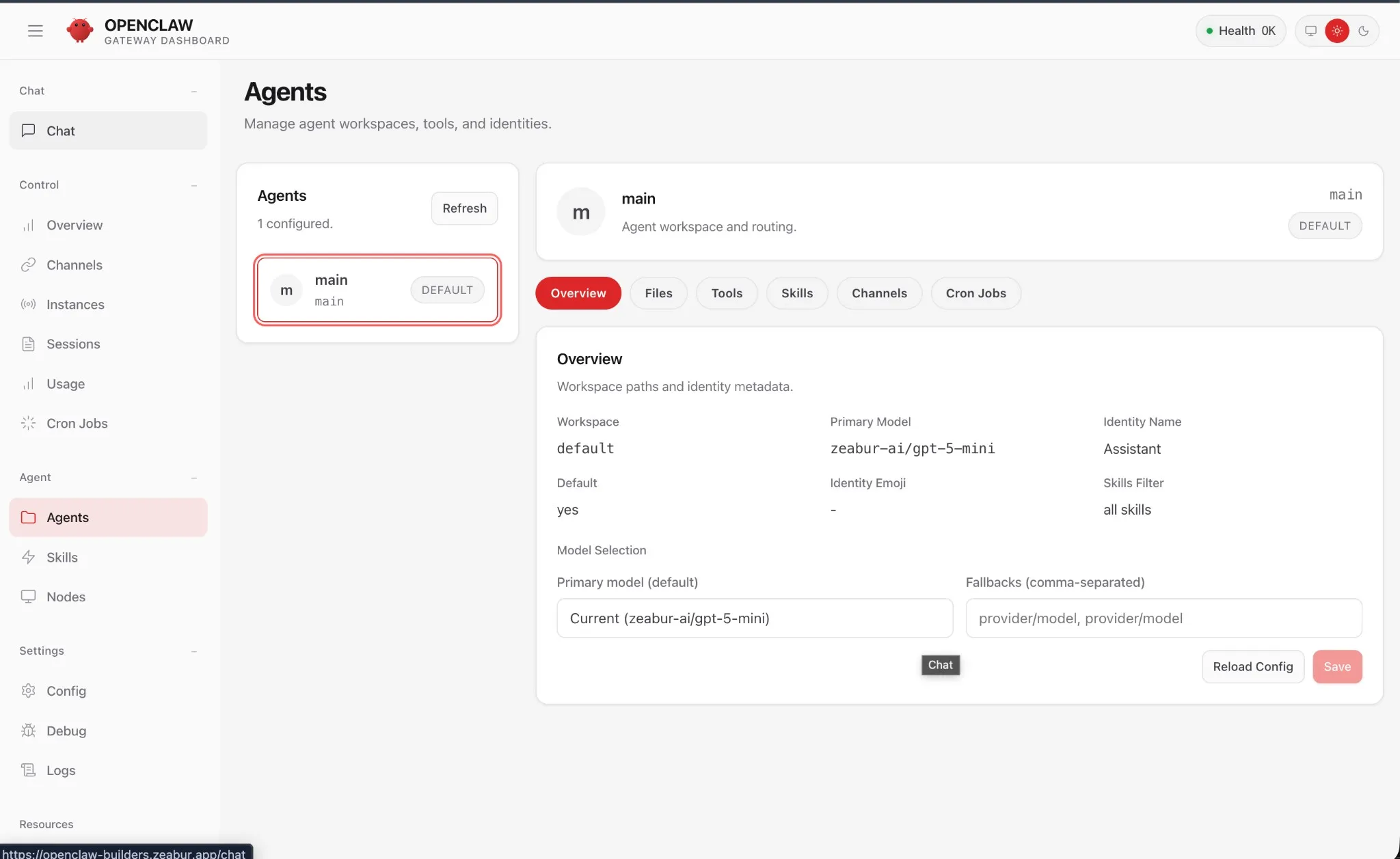1400x859 pixels.
Task: Select the light theme sun icon
Action: click(1337, 31)
